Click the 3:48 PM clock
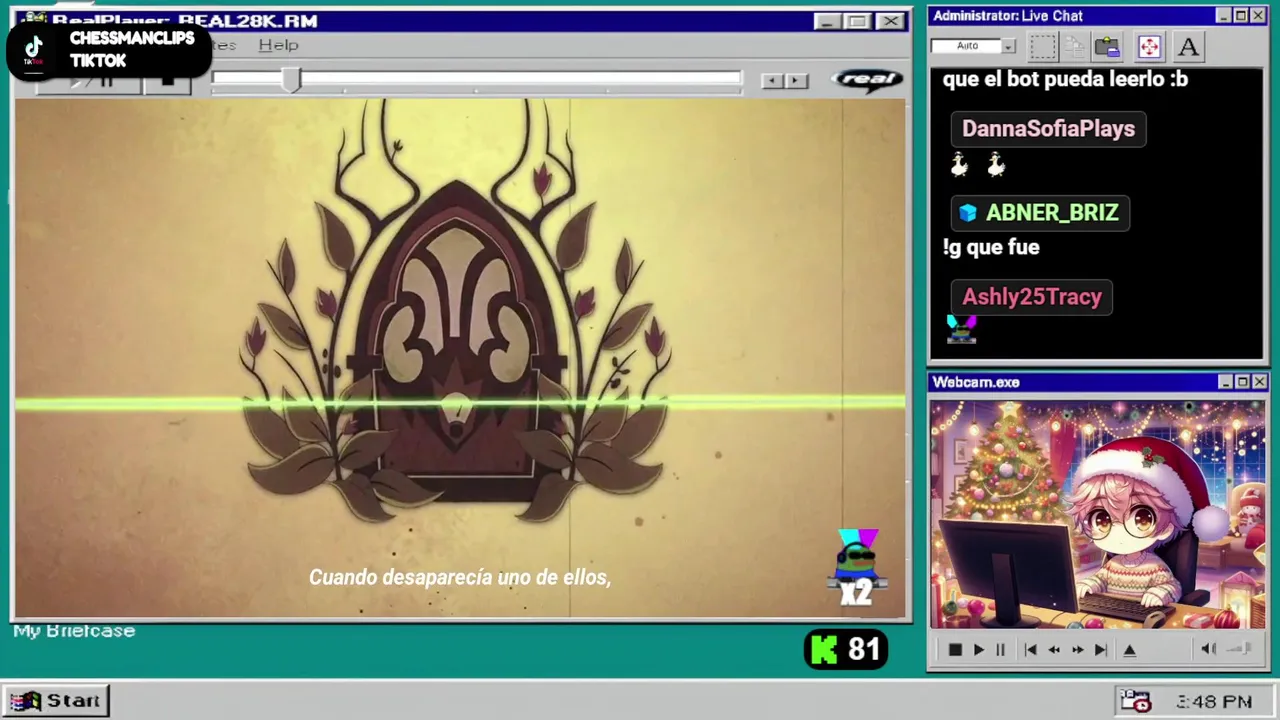Image resolution: width=1280 pixels, height=720 pixels. coord(1214,702)
